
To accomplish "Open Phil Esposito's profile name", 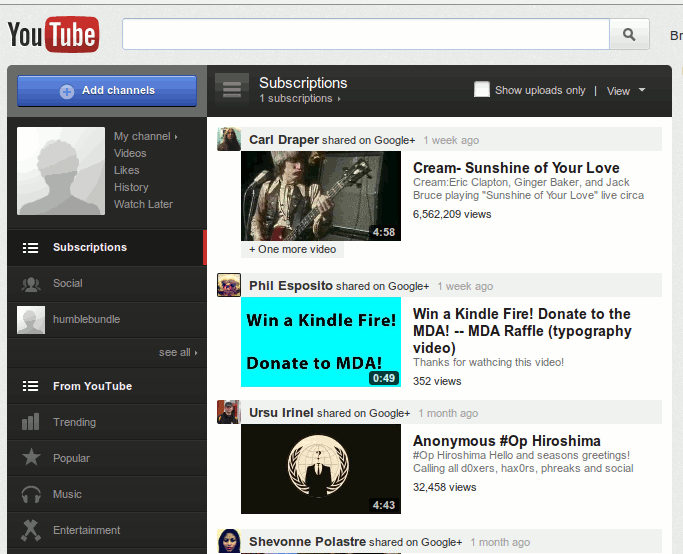I will pyautogui.click(x=291, y=286).
